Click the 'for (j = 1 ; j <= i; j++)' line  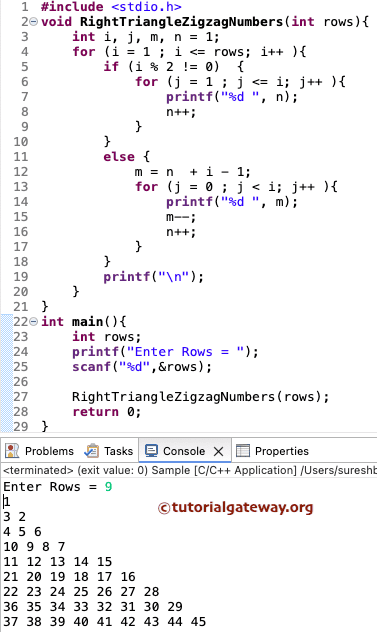[240, 82]
